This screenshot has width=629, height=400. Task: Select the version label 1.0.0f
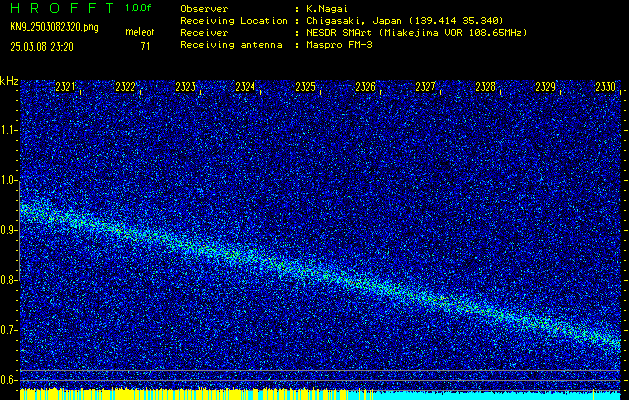click(x=138, y=8)
